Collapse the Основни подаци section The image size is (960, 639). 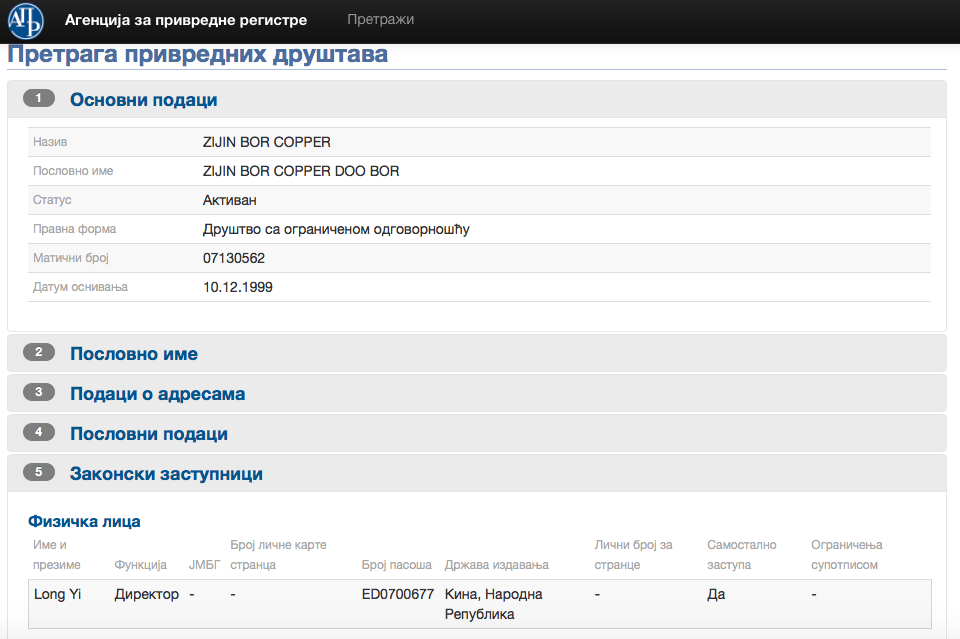pos(143,100)
